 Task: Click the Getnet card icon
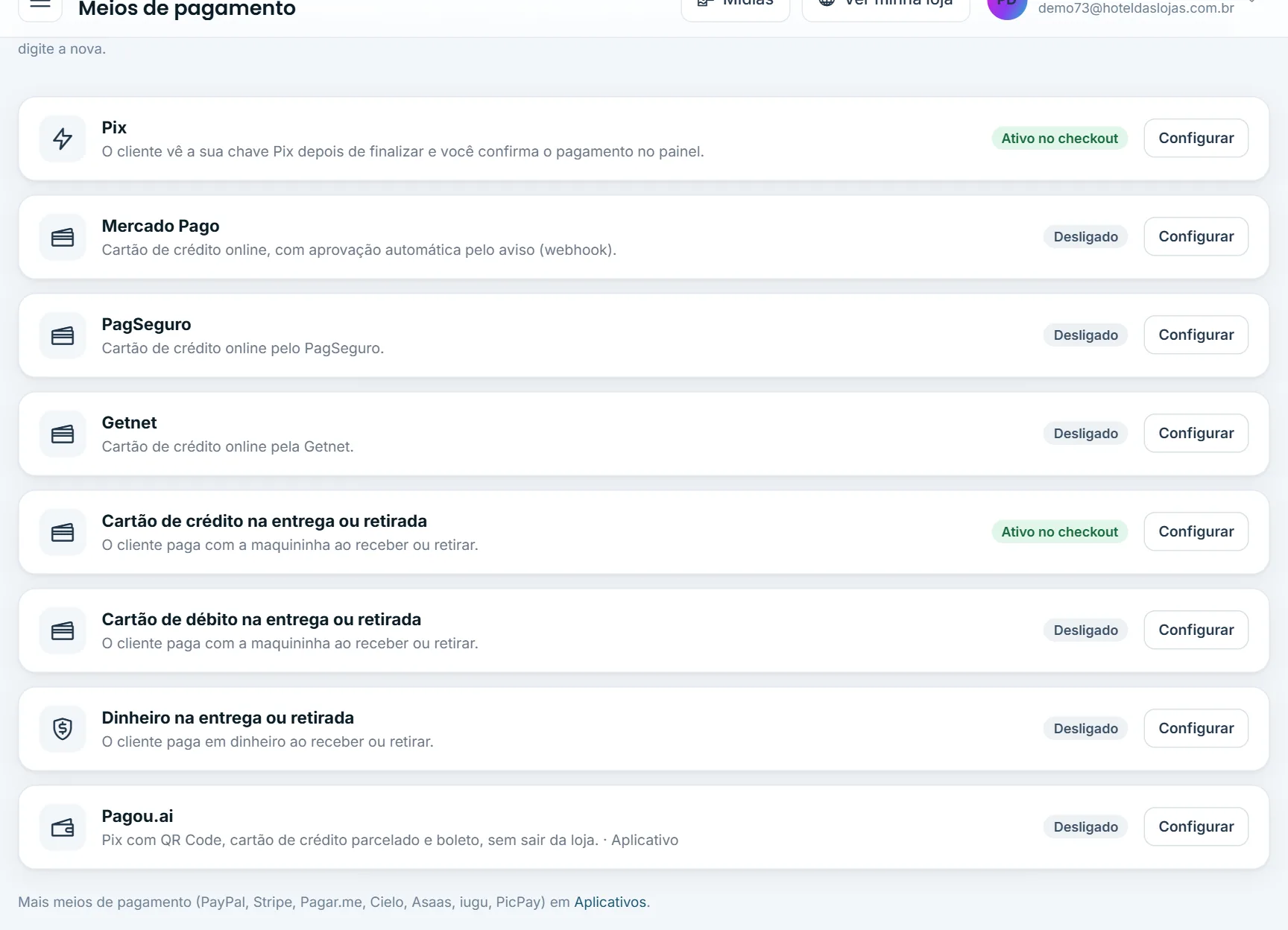pyautogui.click(x=63, y=434)
